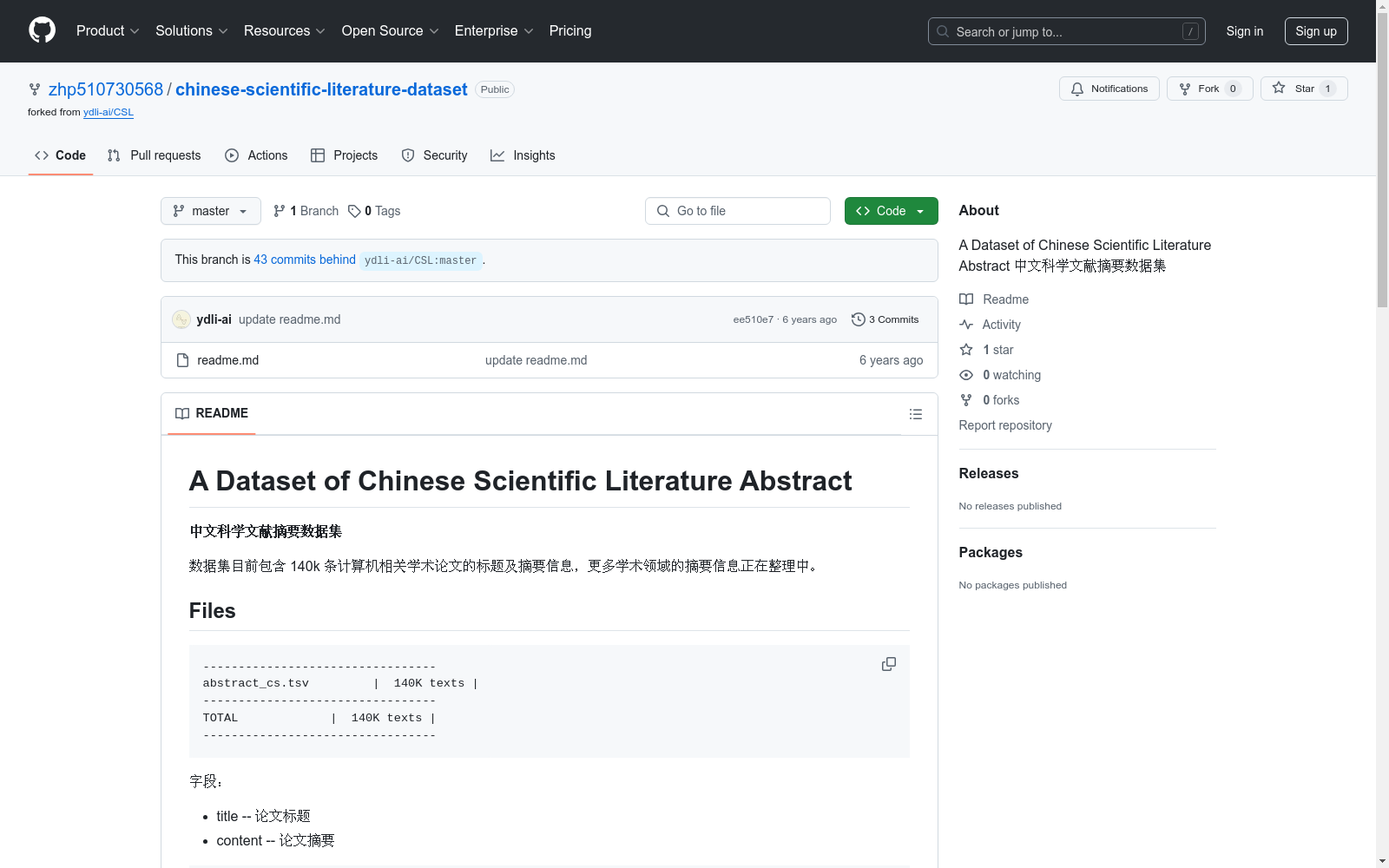This screenshot has width=1389, height=868.
Task: Open the Security tab
Action: coord(434,155)
